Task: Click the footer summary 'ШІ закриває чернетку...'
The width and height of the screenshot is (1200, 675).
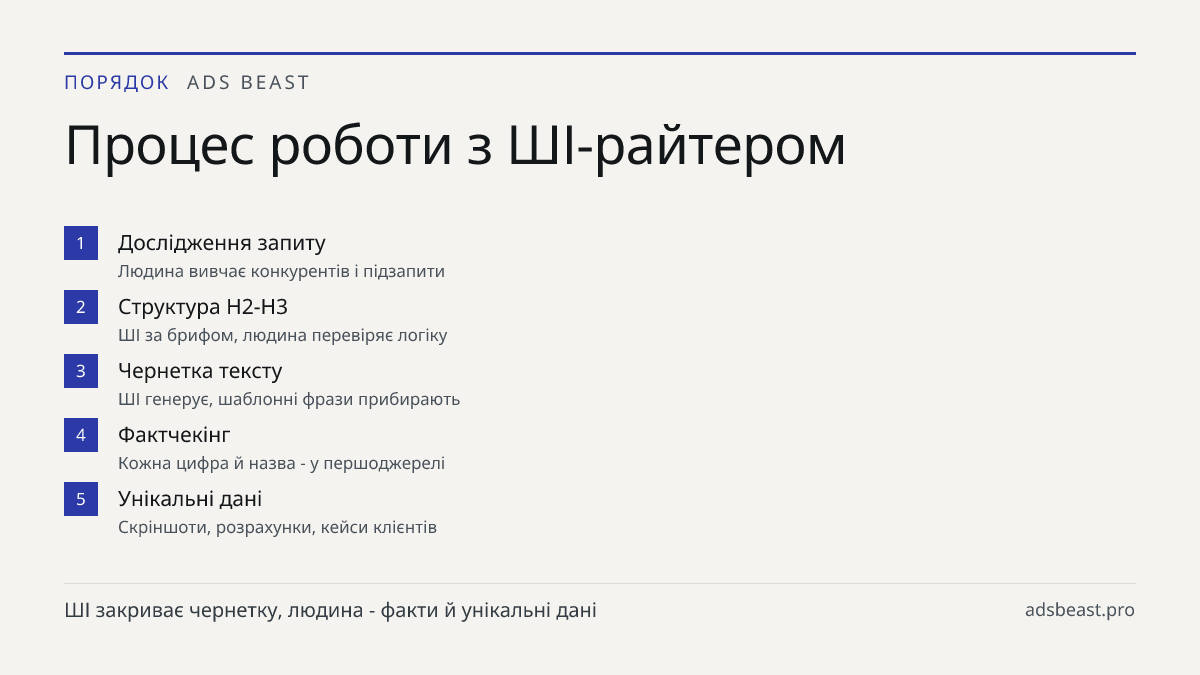Action: tap(330, 610)
